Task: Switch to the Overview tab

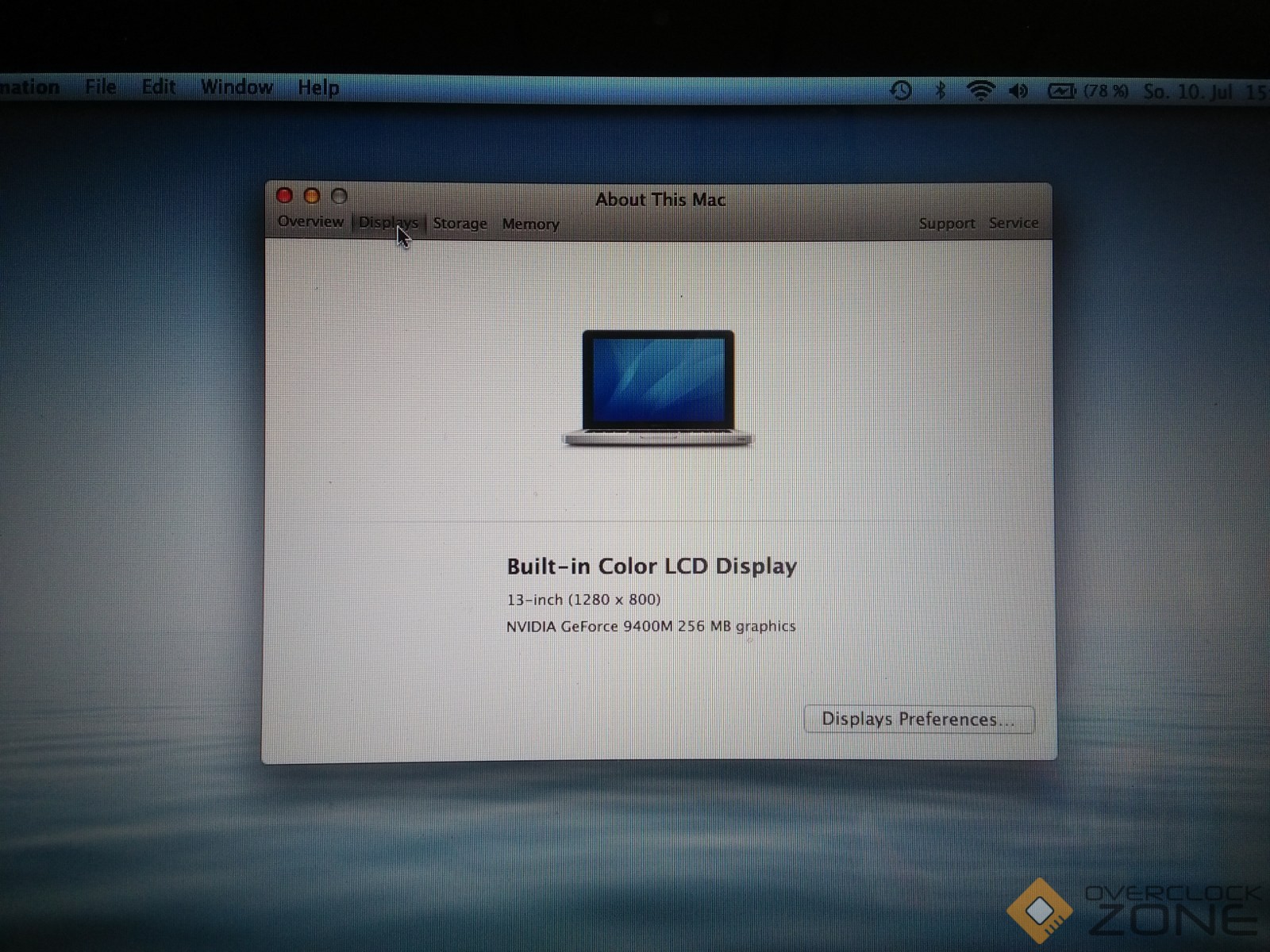Action: click(310, 221)
